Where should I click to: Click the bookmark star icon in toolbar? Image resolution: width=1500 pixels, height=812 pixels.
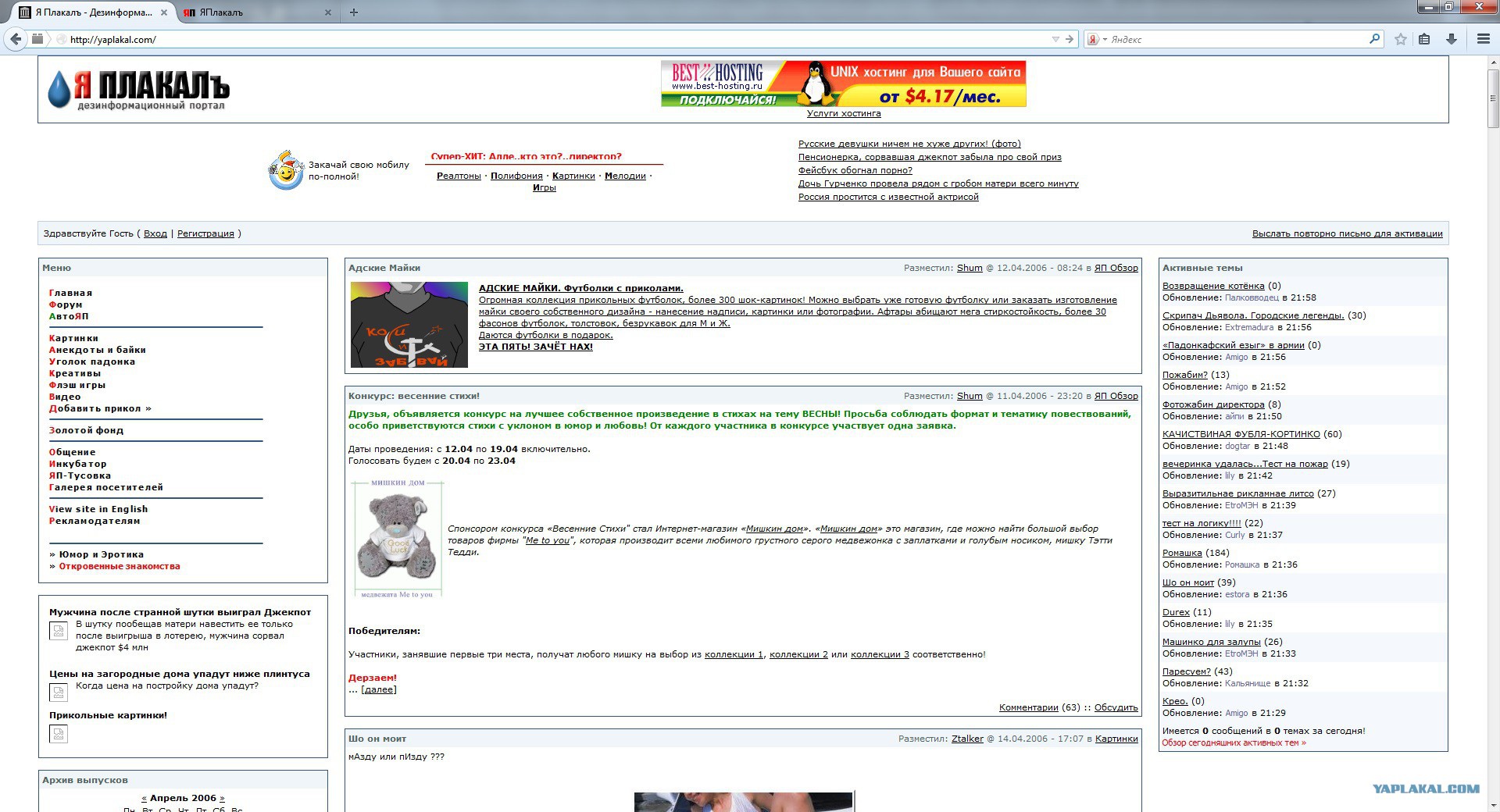[1401, 39]
